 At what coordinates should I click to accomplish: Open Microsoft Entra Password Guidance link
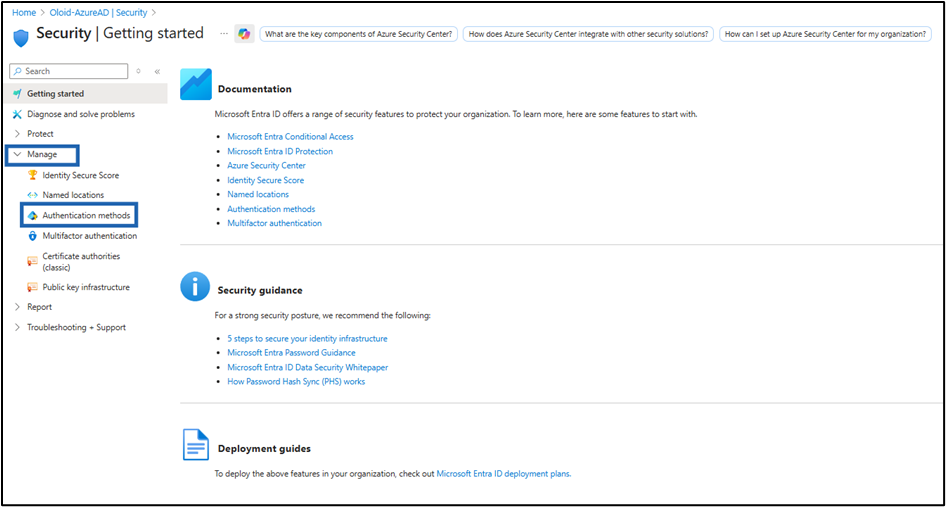point(291,352)
